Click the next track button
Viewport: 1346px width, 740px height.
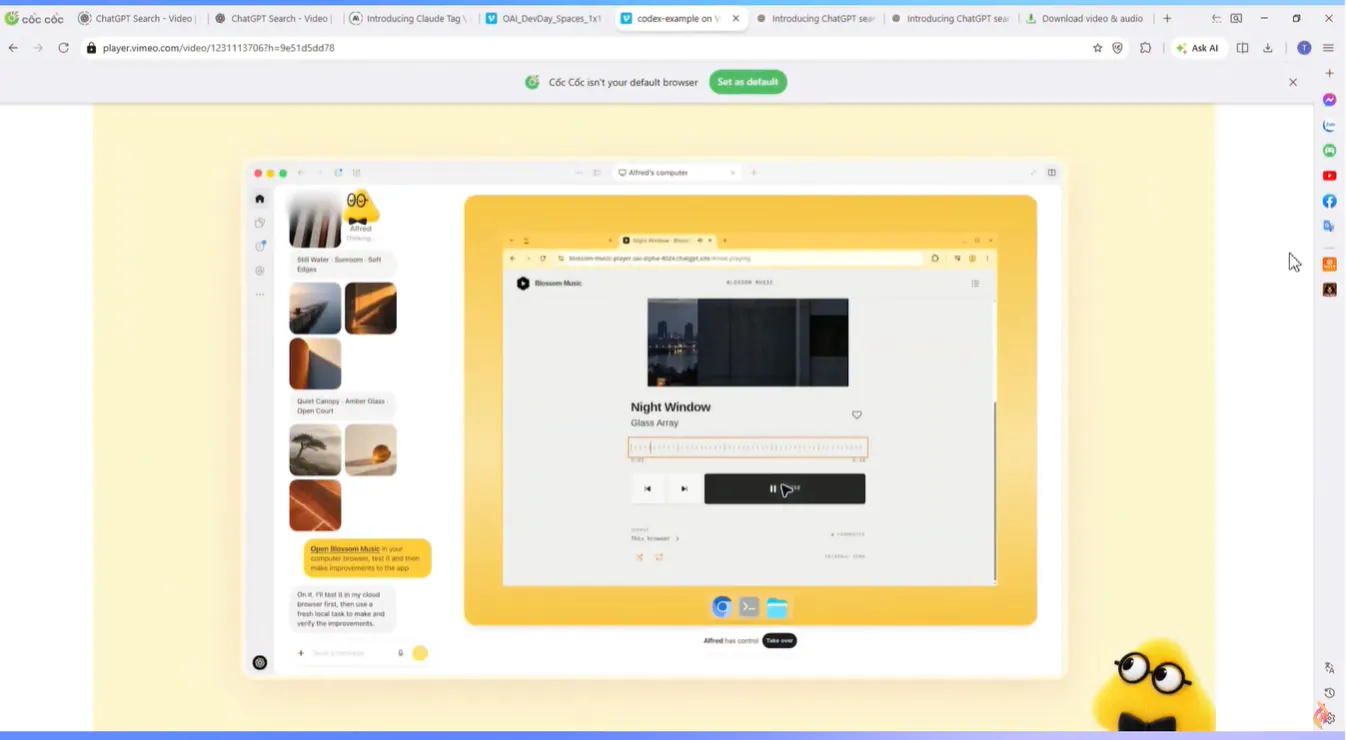[x=684, y=489]
